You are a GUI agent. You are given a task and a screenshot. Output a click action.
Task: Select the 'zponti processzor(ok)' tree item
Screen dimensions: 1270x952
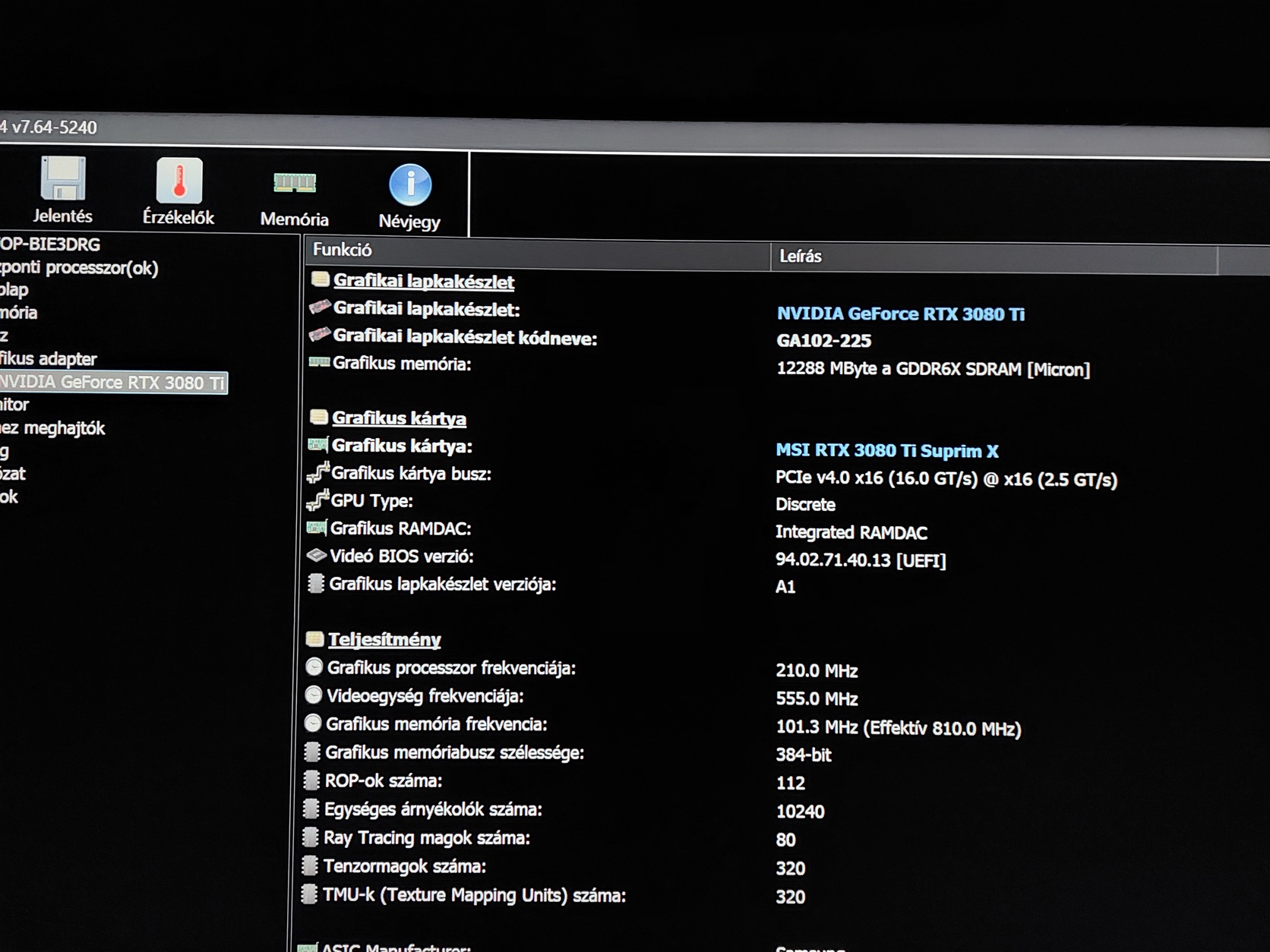79,267
